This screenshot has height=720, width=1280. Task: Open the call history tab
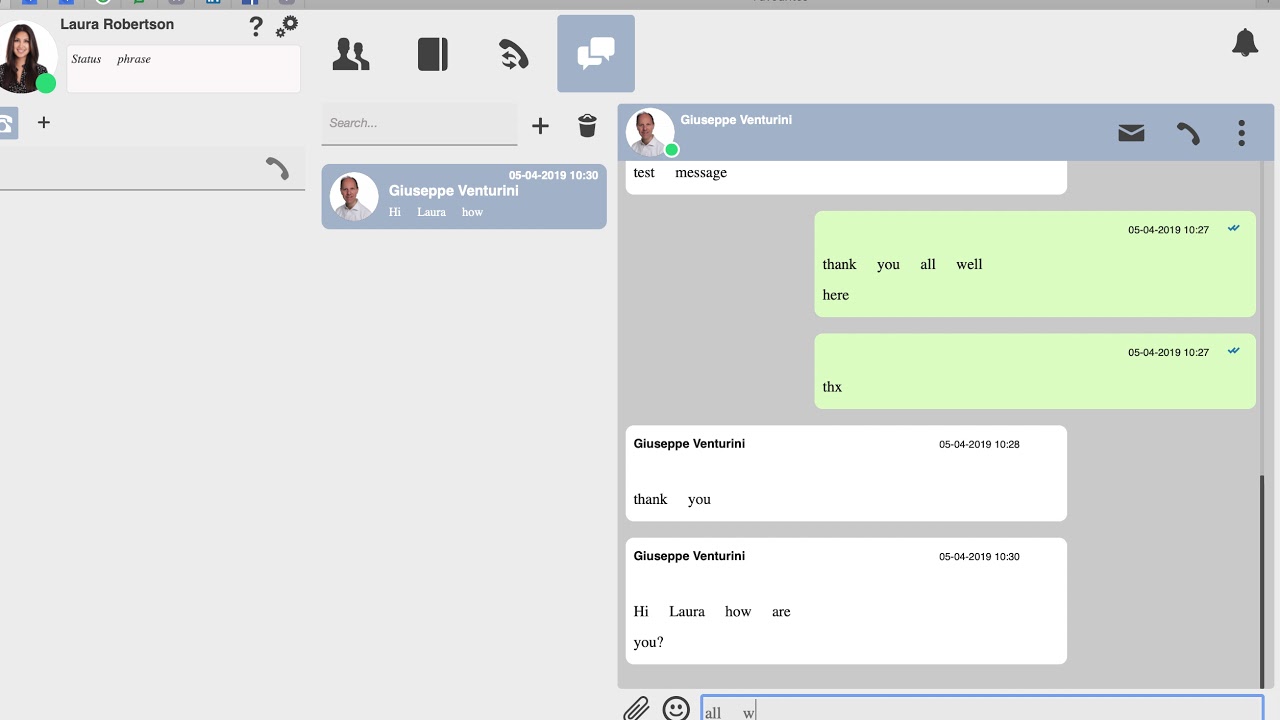coord(514,54)
